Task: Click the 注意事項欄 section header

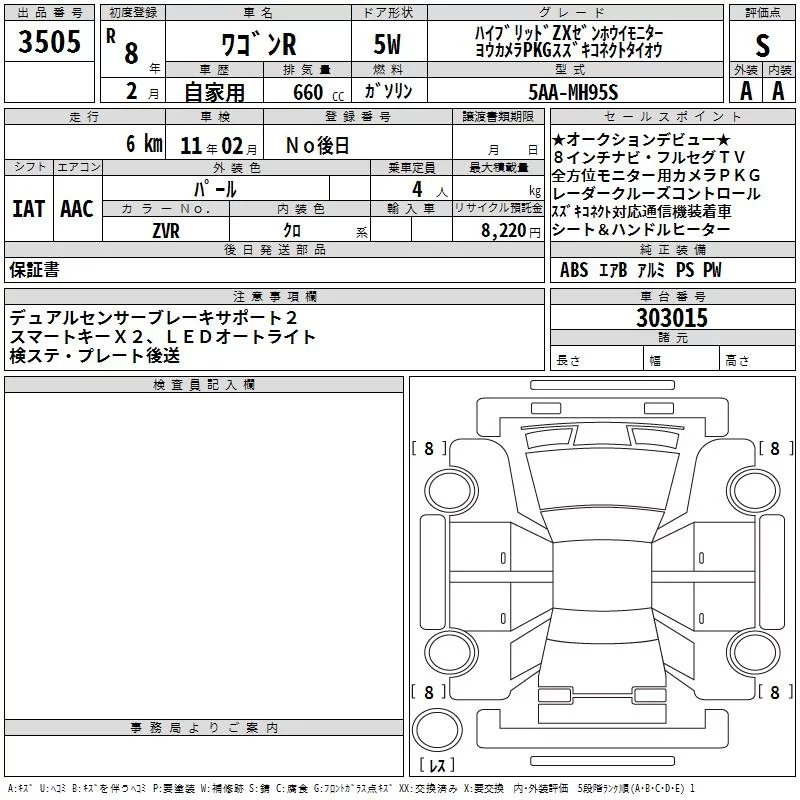Action: 274,296
